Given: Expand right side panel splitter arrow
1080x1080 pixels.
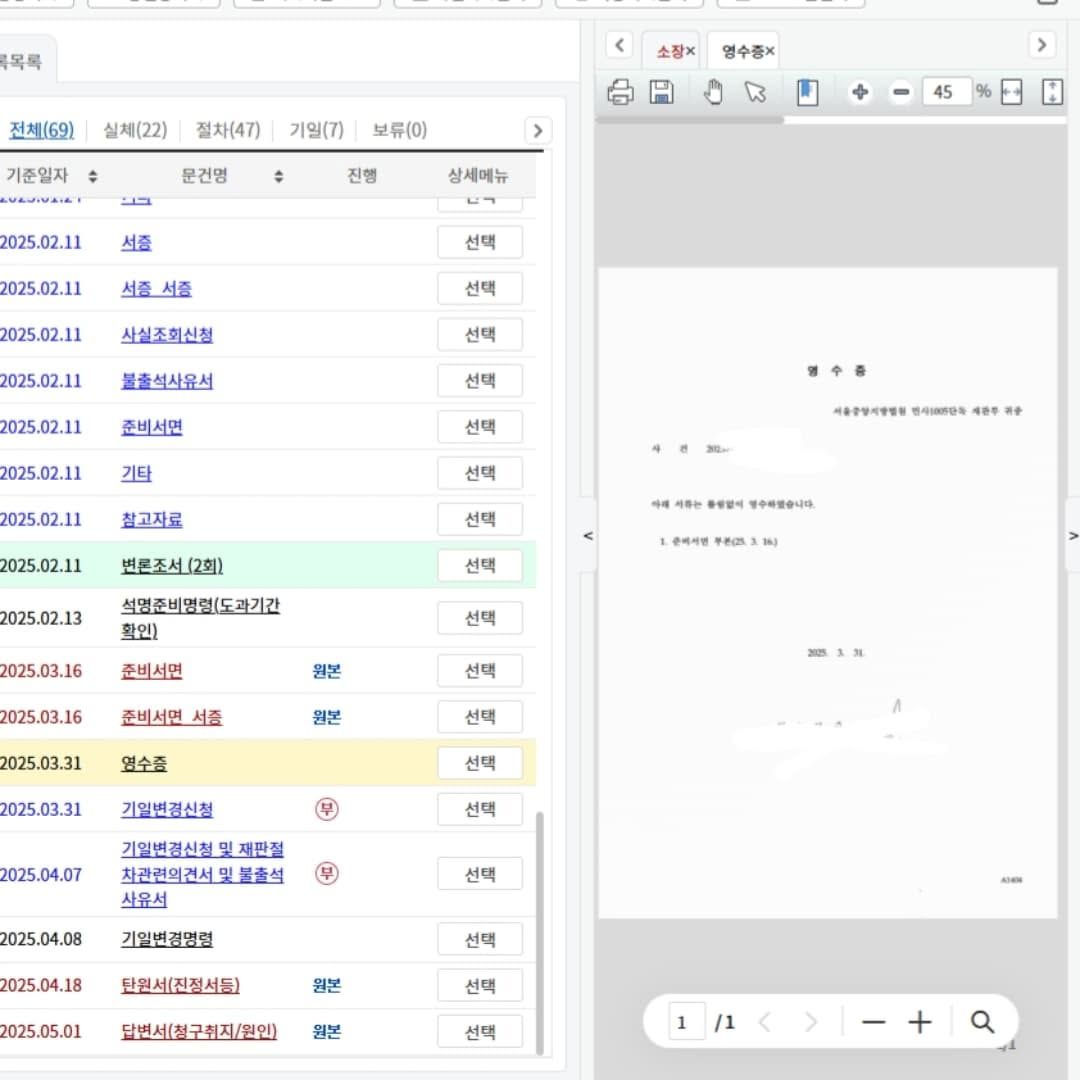Looking at the screenshot, I should point(1072,535).
